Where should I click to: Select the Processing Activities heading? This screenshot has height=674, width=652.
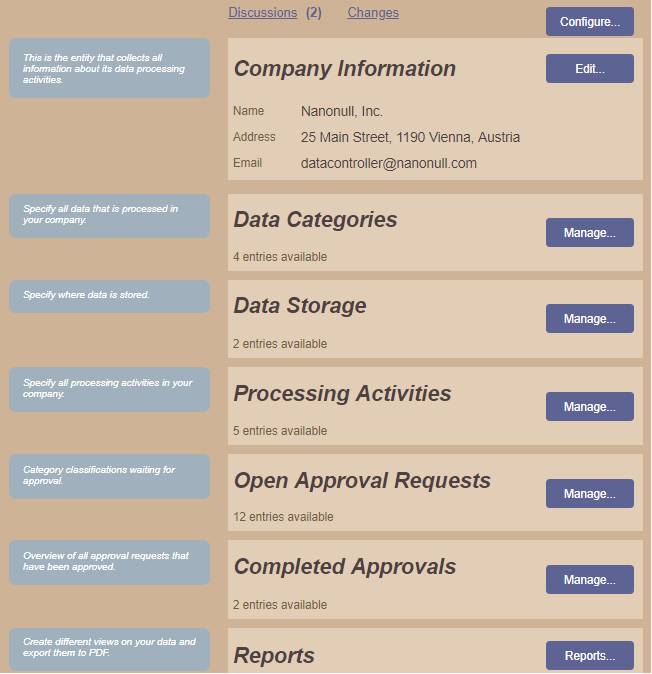pyautogui.click(x=342, y=394)
